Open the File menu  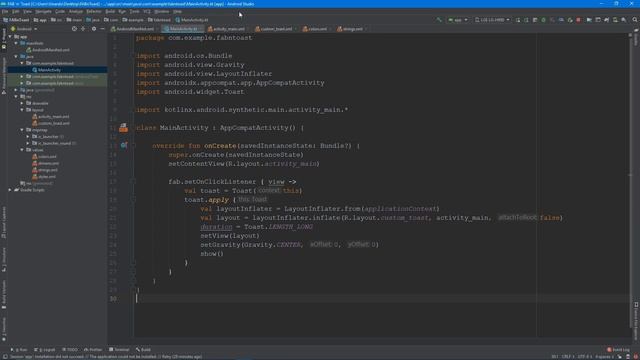[x=5, y=11]
